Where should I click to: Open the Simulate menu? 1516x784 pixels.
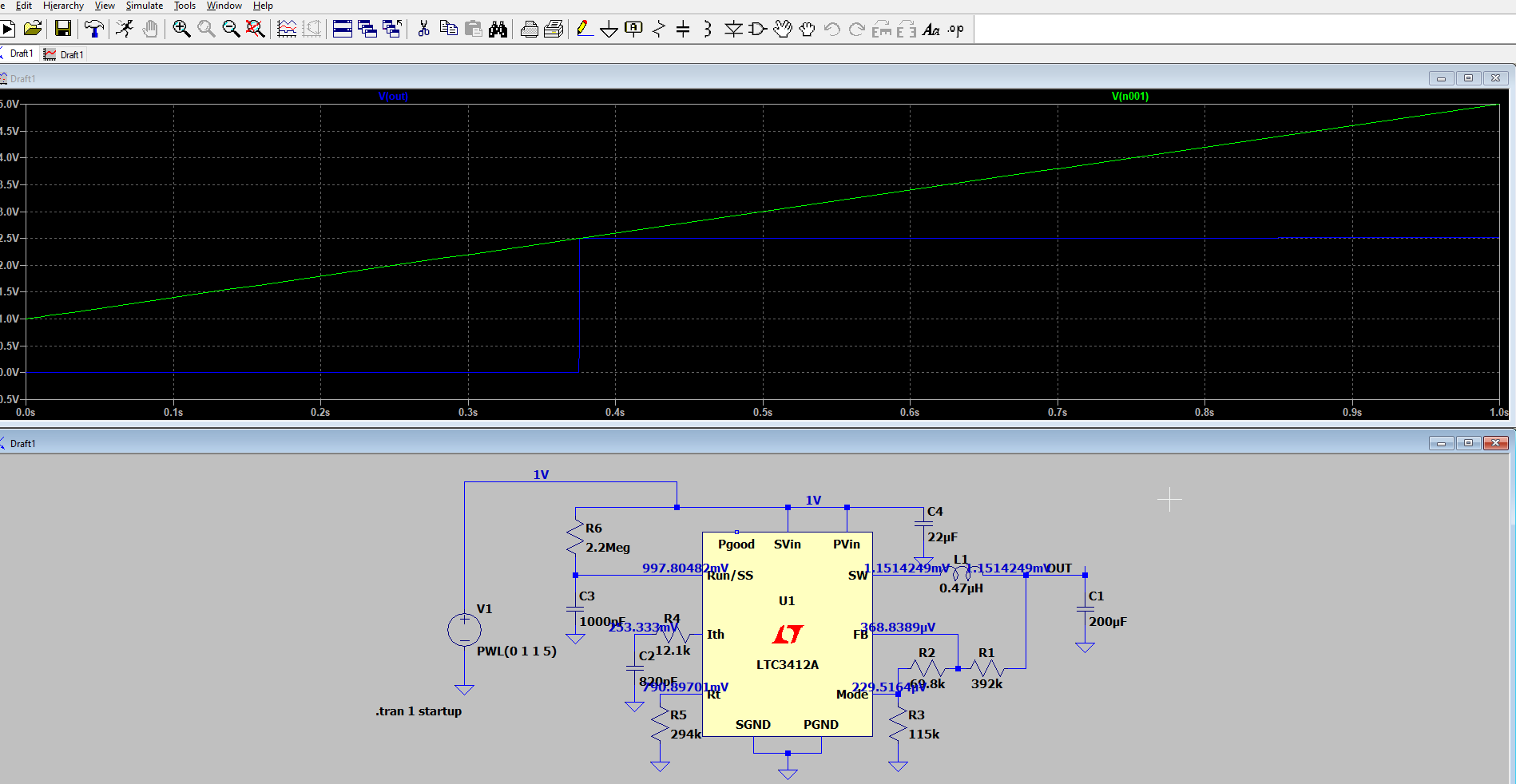pos(145,6)
